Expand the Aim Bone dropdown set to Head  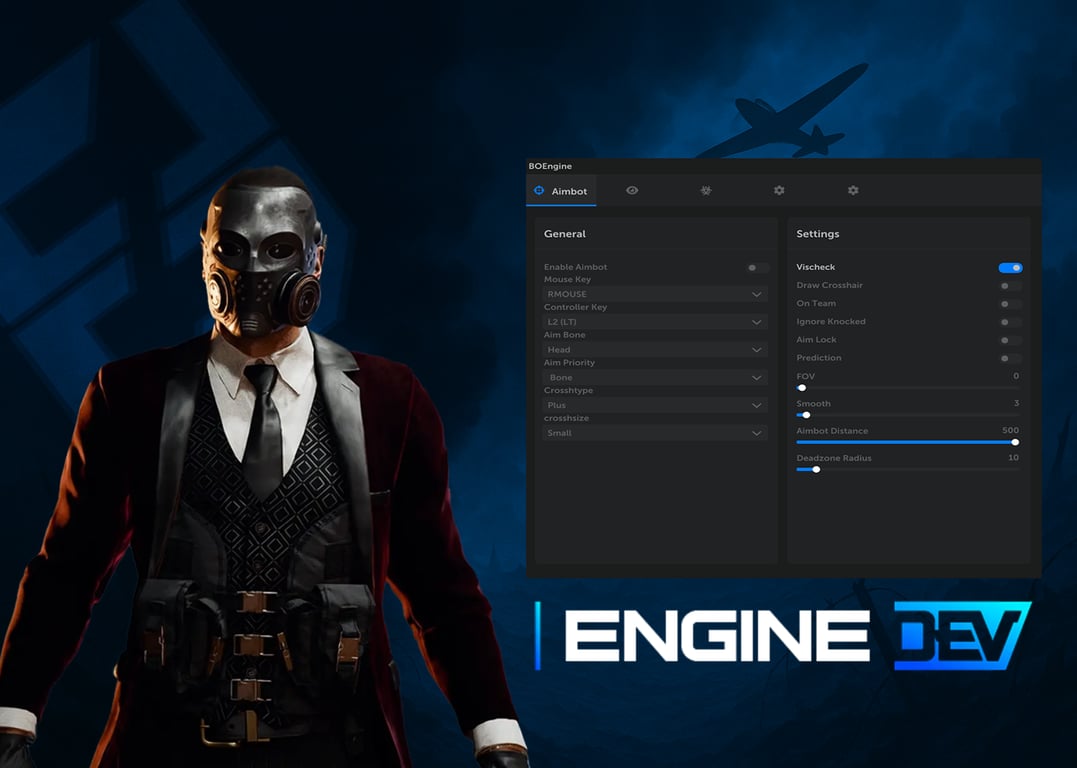(x=655, y=349)
